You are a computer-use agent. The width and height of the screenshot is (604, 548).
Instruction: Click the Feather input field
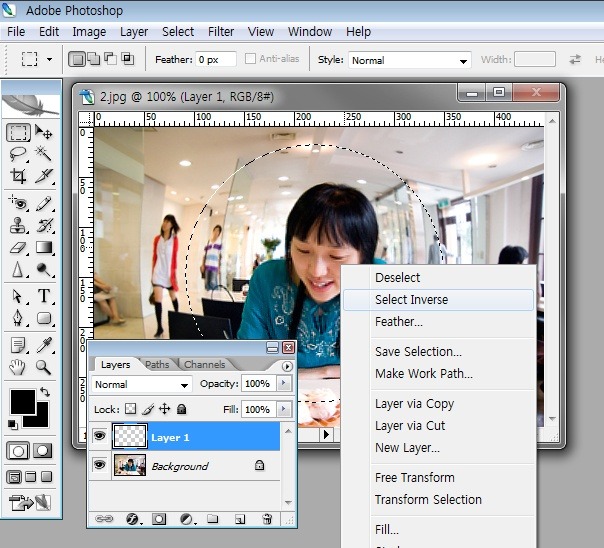point(215,60)
